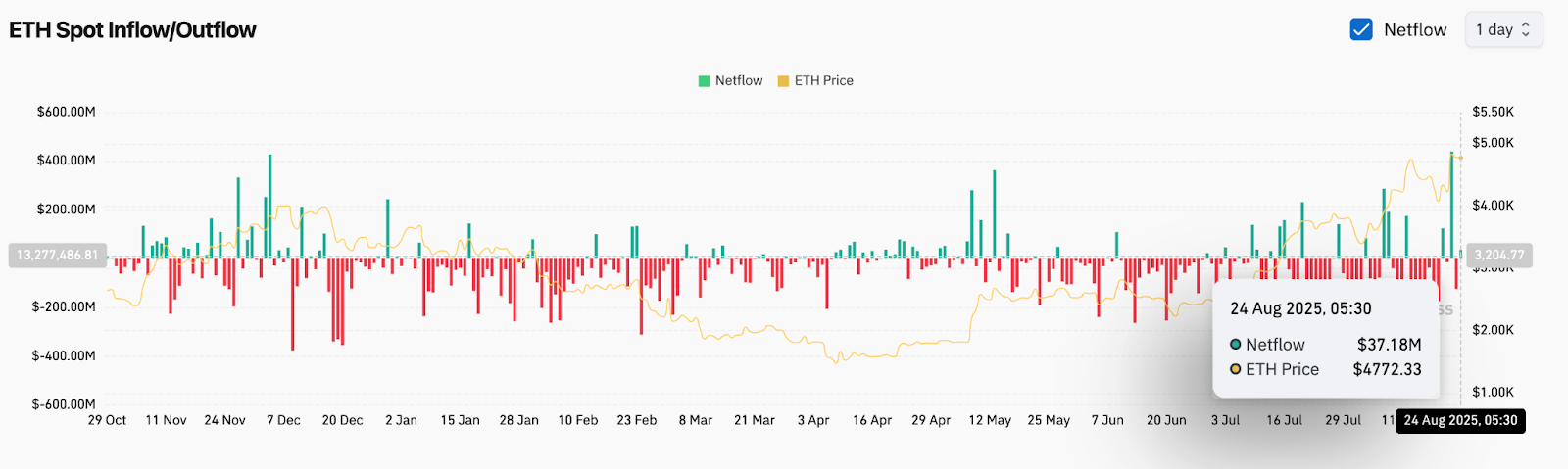Select the 29 Oct date on x-axis
The width and height of the screenshot is (1568, 469).
point(107,420)
